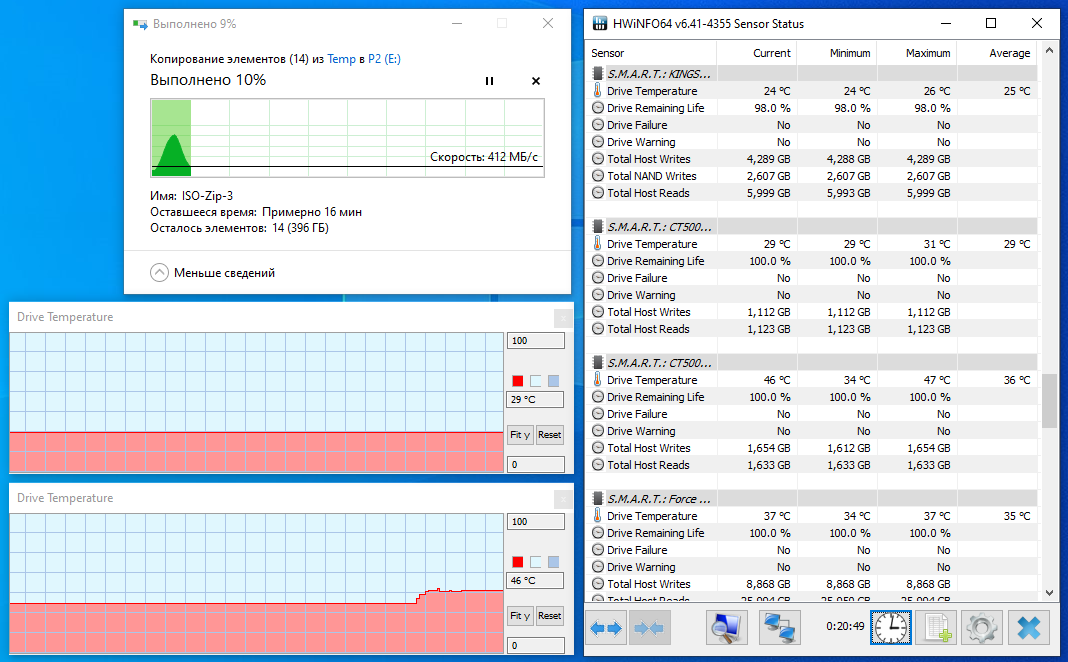Open the remote sensor monitoring icon

tap(779, 627)
